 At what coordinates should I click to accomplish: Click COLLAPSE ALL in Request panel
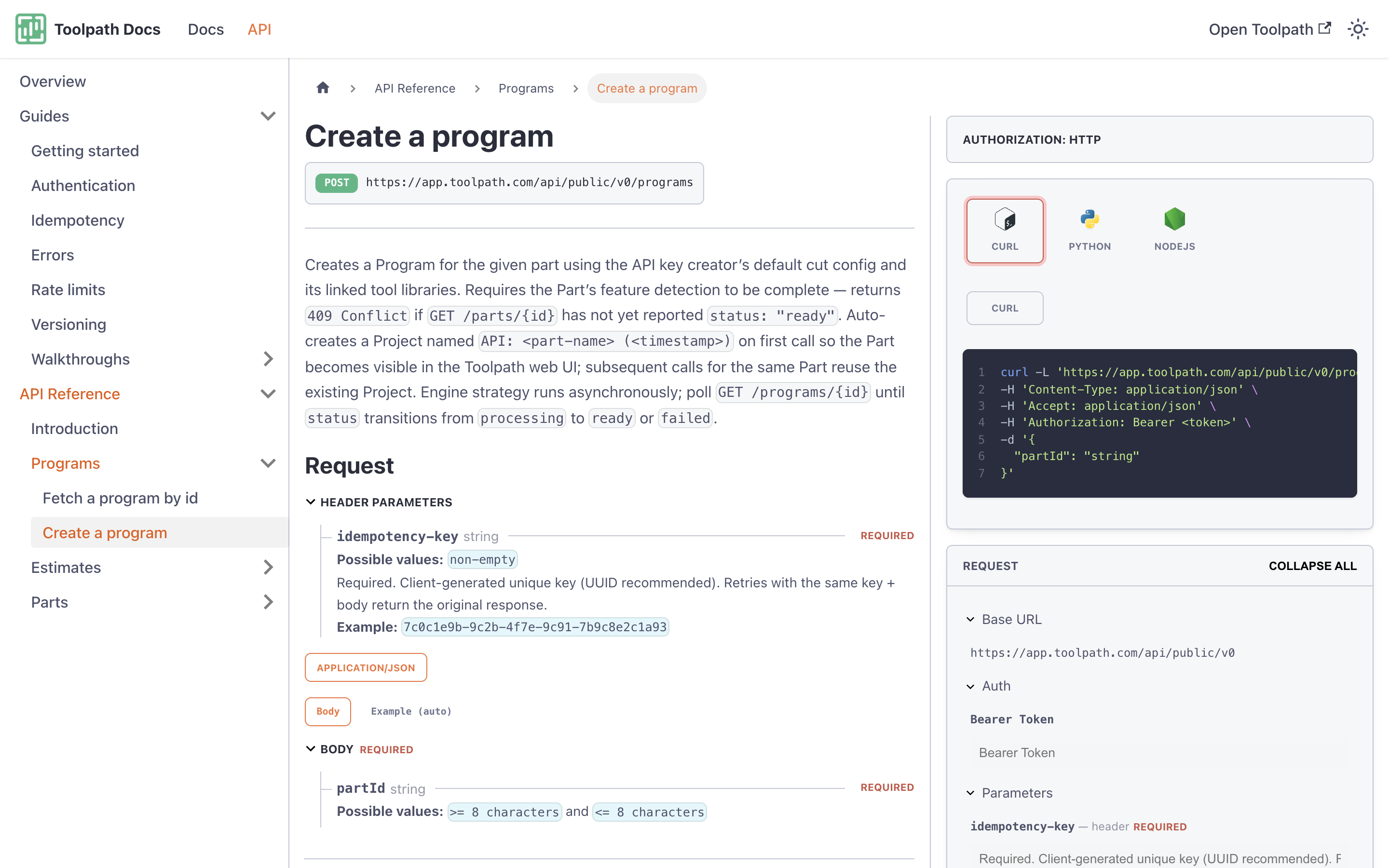pyautogui.click(x=1312, y=566)
